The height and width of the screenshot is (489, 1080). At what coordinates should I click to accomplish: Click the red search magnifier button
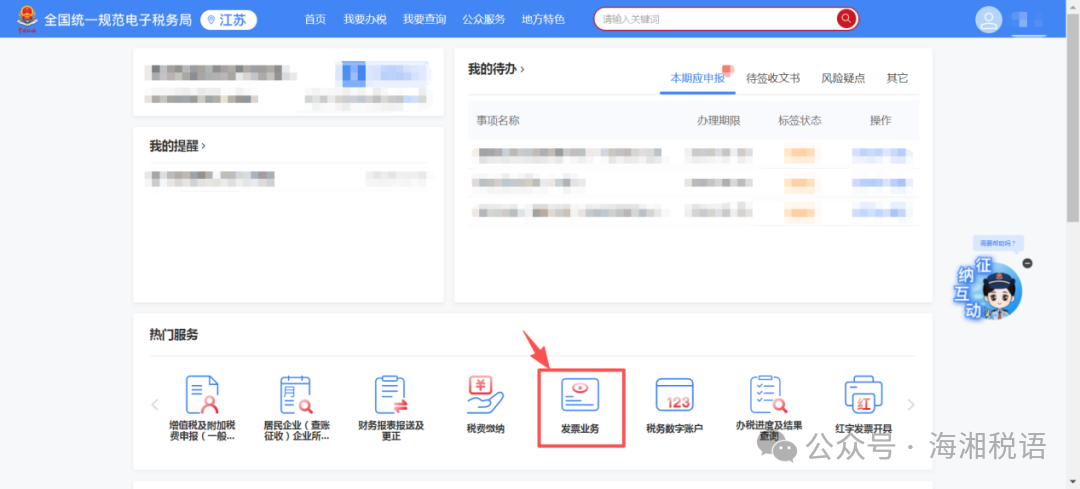click(846, 19)
